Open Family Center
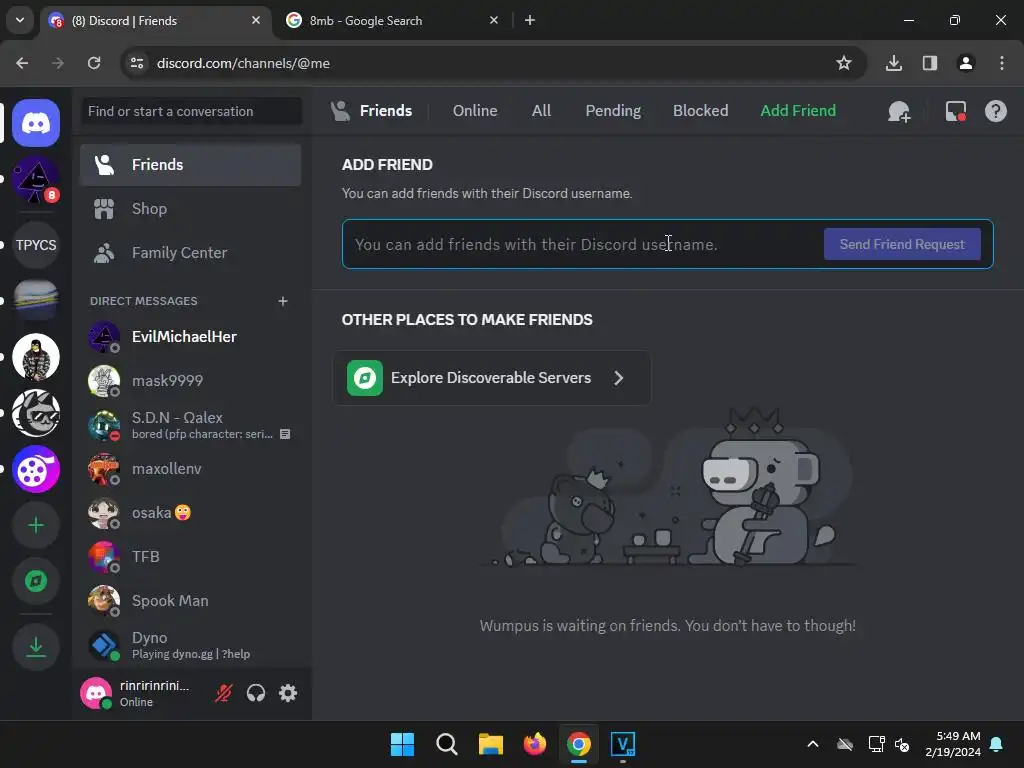 [x=190, y=253]
